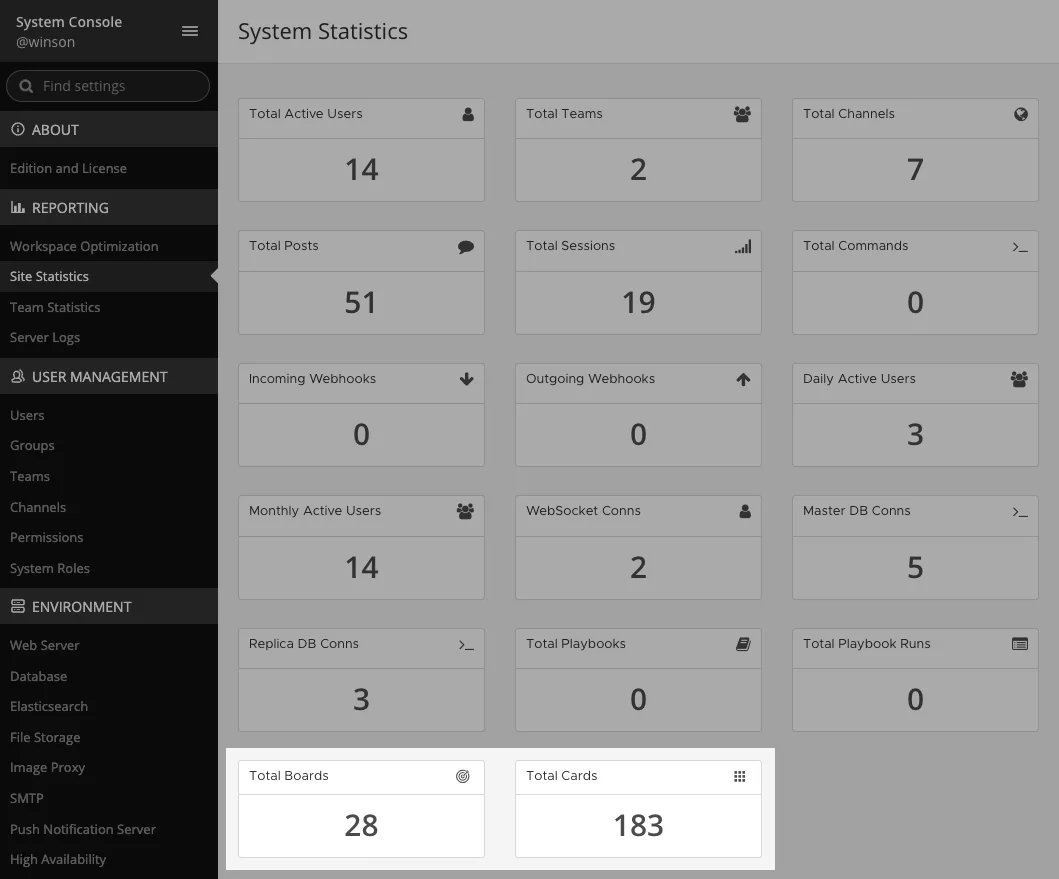Open High Availability settings in sidebar
This screenshot has width=1059, height=879.
57,859
